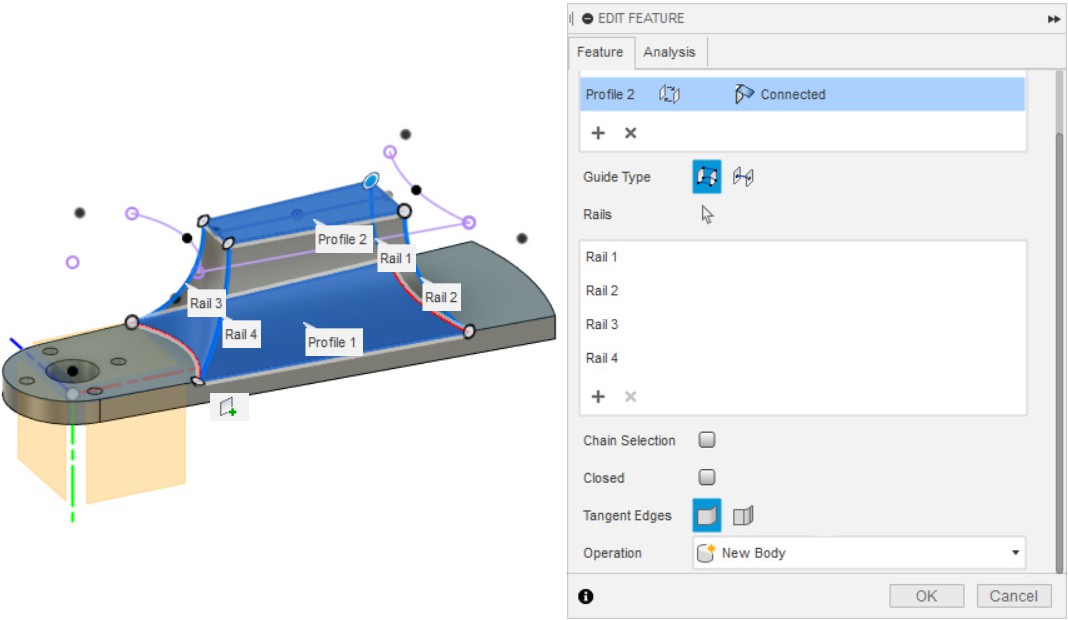This screenshot has height=620, width=1068.
Task: Toggle the Closed checkbox
Action: 707,478
